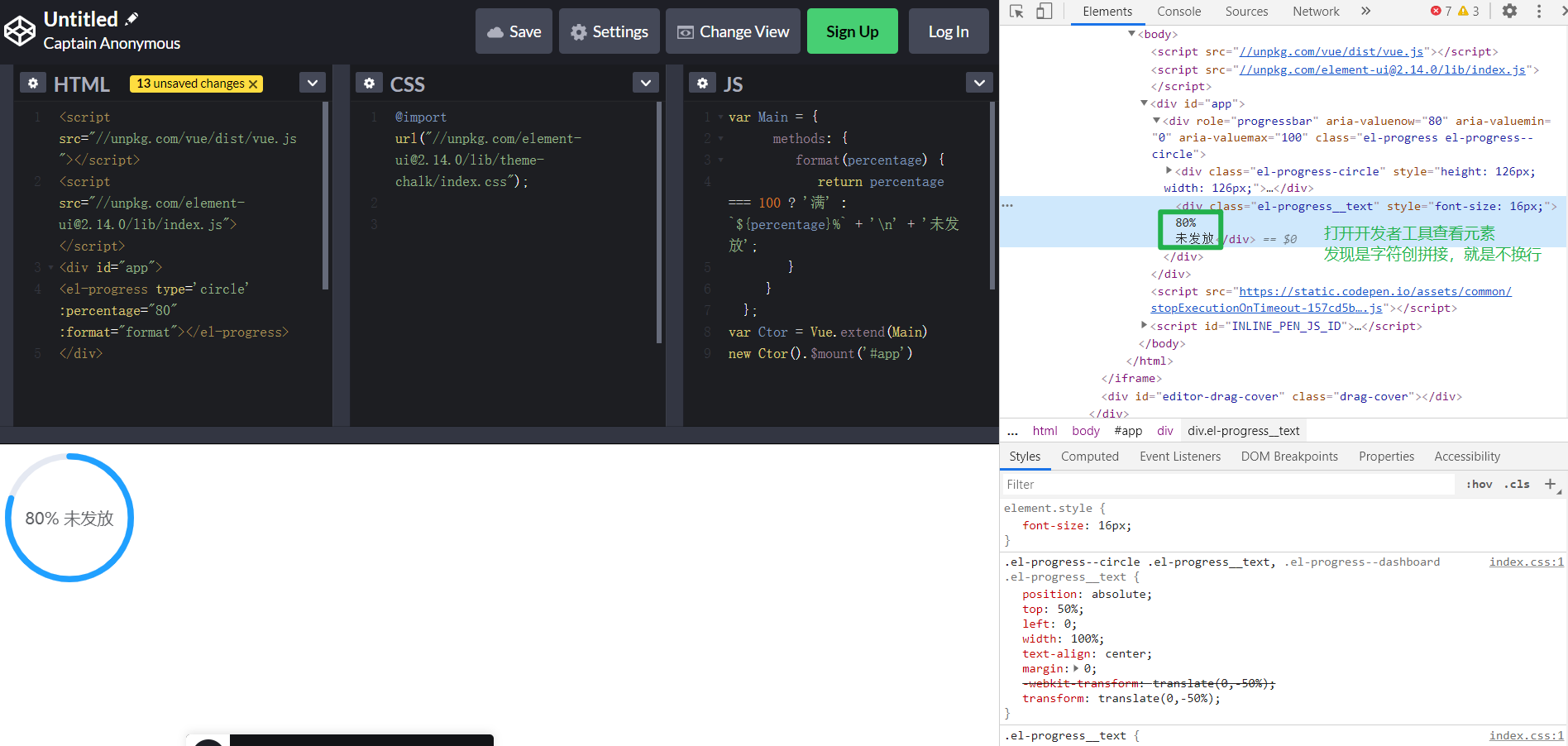Open the CSS panel settings gear
This screenshot has height=746, width=1568.
pos(370,83)
